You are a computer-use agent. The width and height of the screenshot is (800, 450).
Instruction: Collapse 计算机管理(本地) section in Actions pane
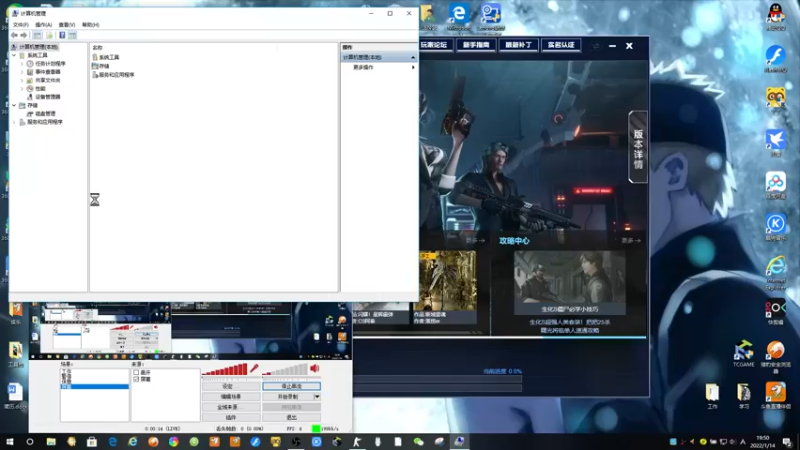[413, 58]
